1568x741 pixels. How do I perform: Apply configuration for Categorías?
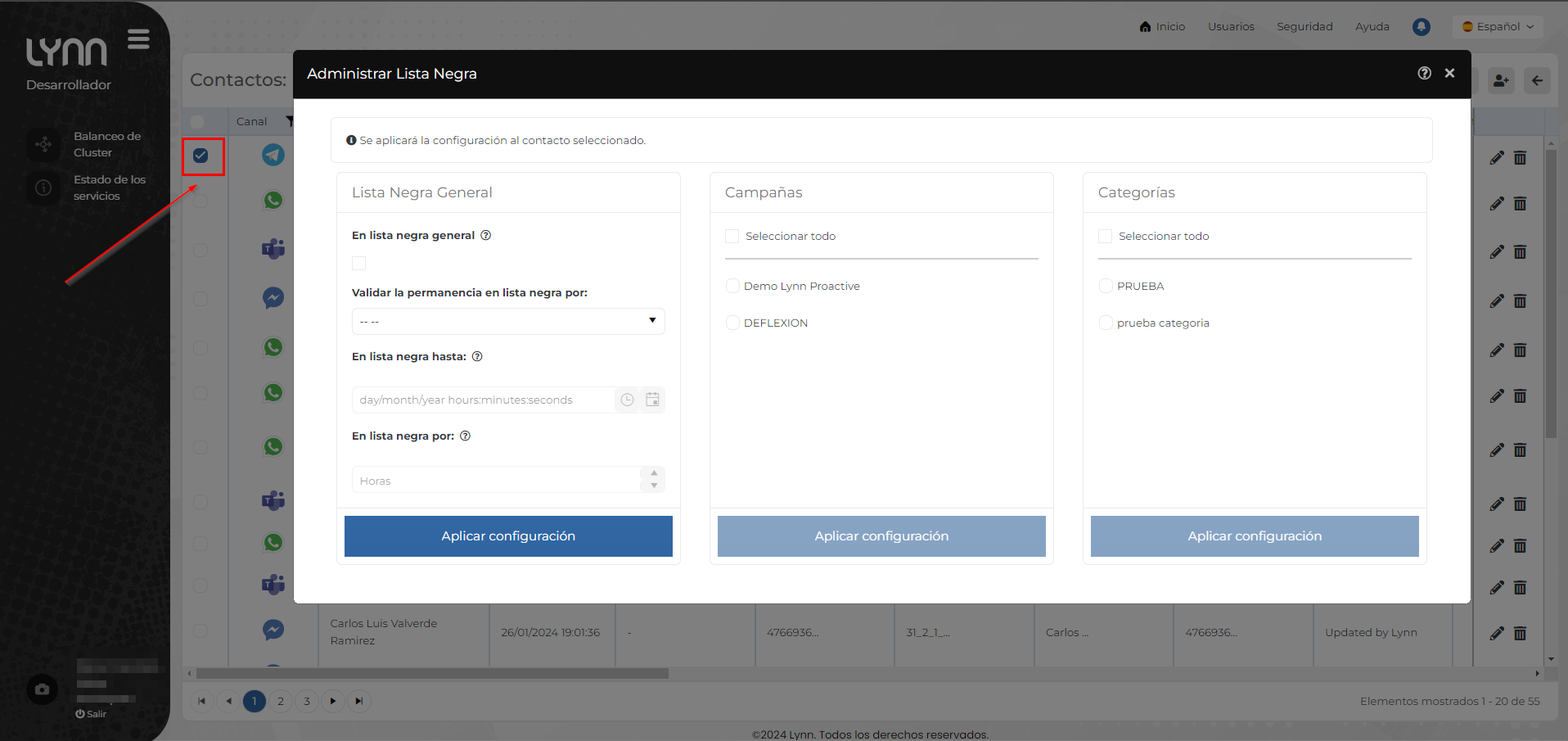[1255, 536]
